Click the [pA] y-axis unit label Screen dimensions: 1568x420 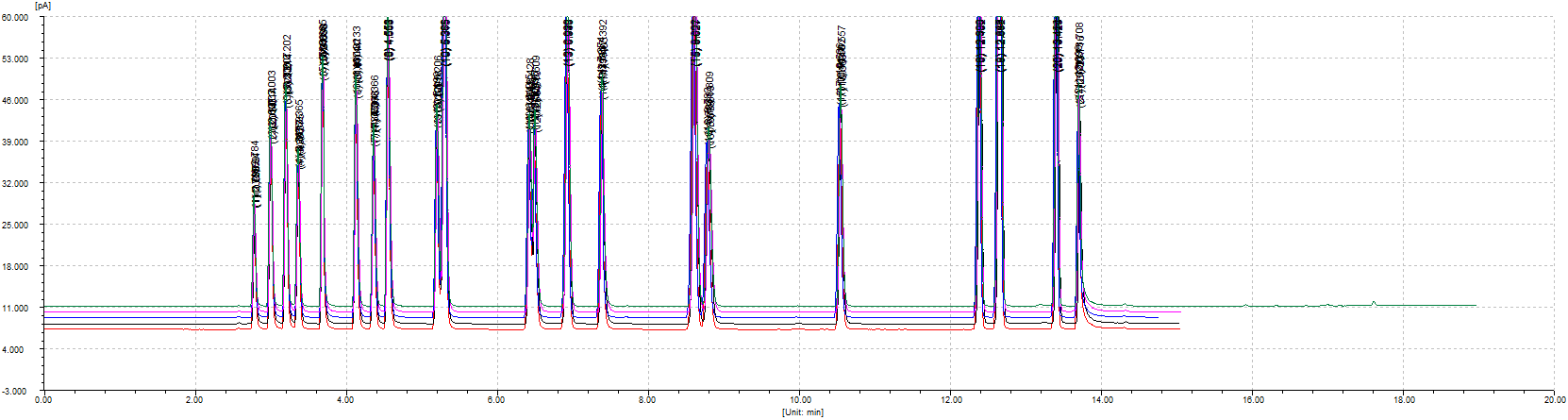42,6
